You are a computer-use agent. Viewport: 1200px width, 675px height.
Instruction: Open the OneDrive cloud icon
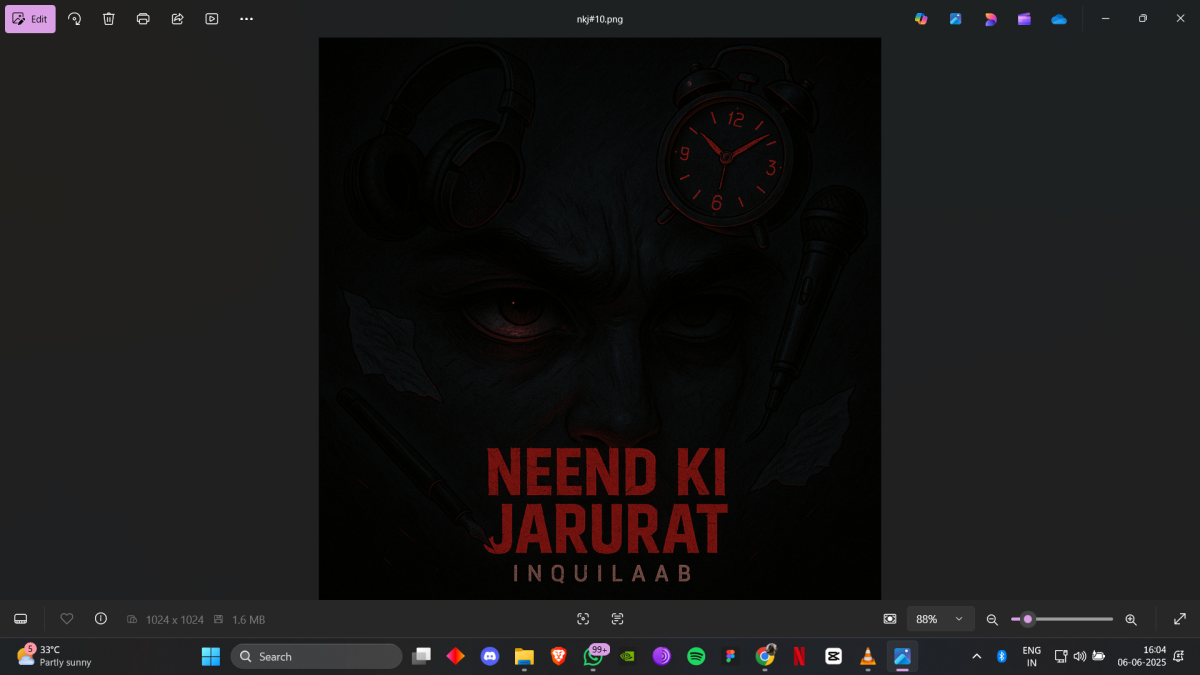1058,19
